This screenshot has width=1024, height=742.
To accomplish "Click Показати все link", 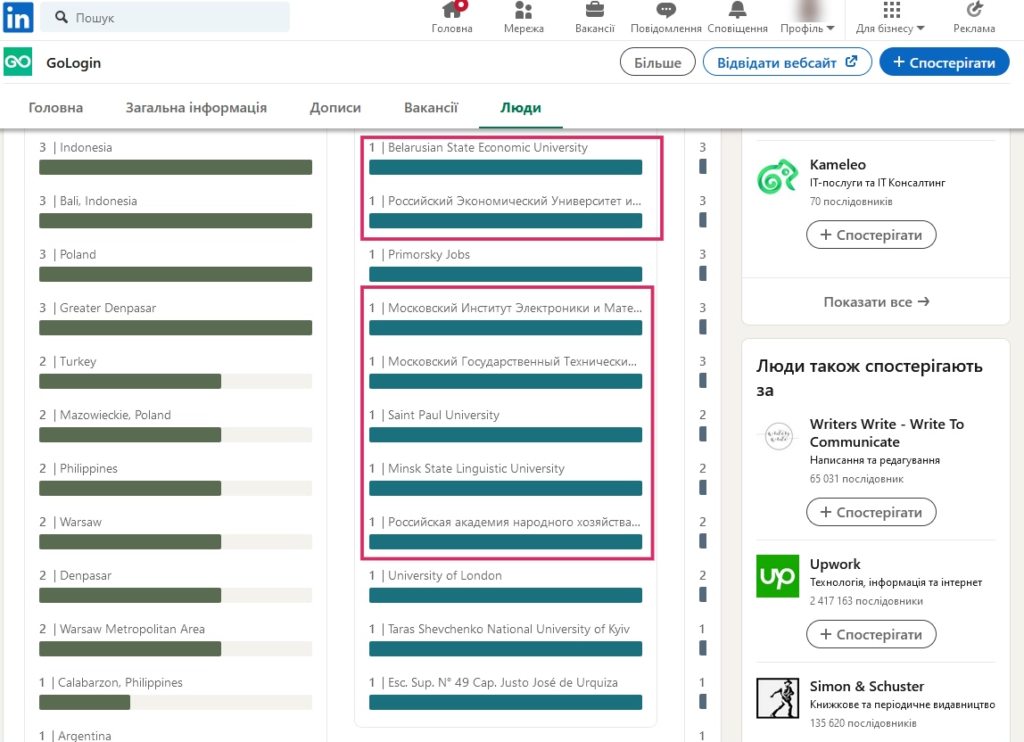I will pos(876,301).
